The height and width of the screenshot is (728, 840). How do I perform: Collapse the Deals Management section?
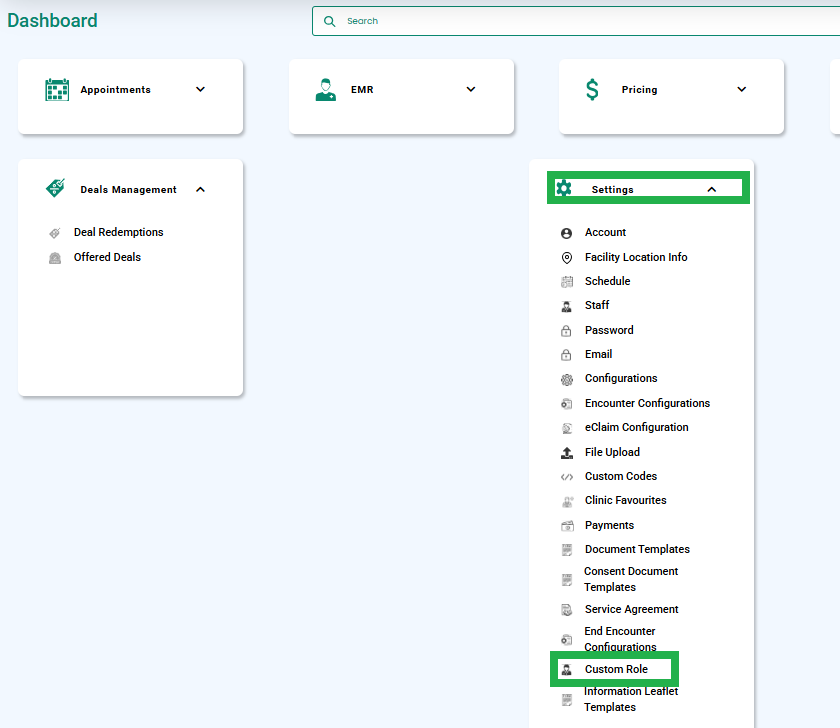click(200, 190)
